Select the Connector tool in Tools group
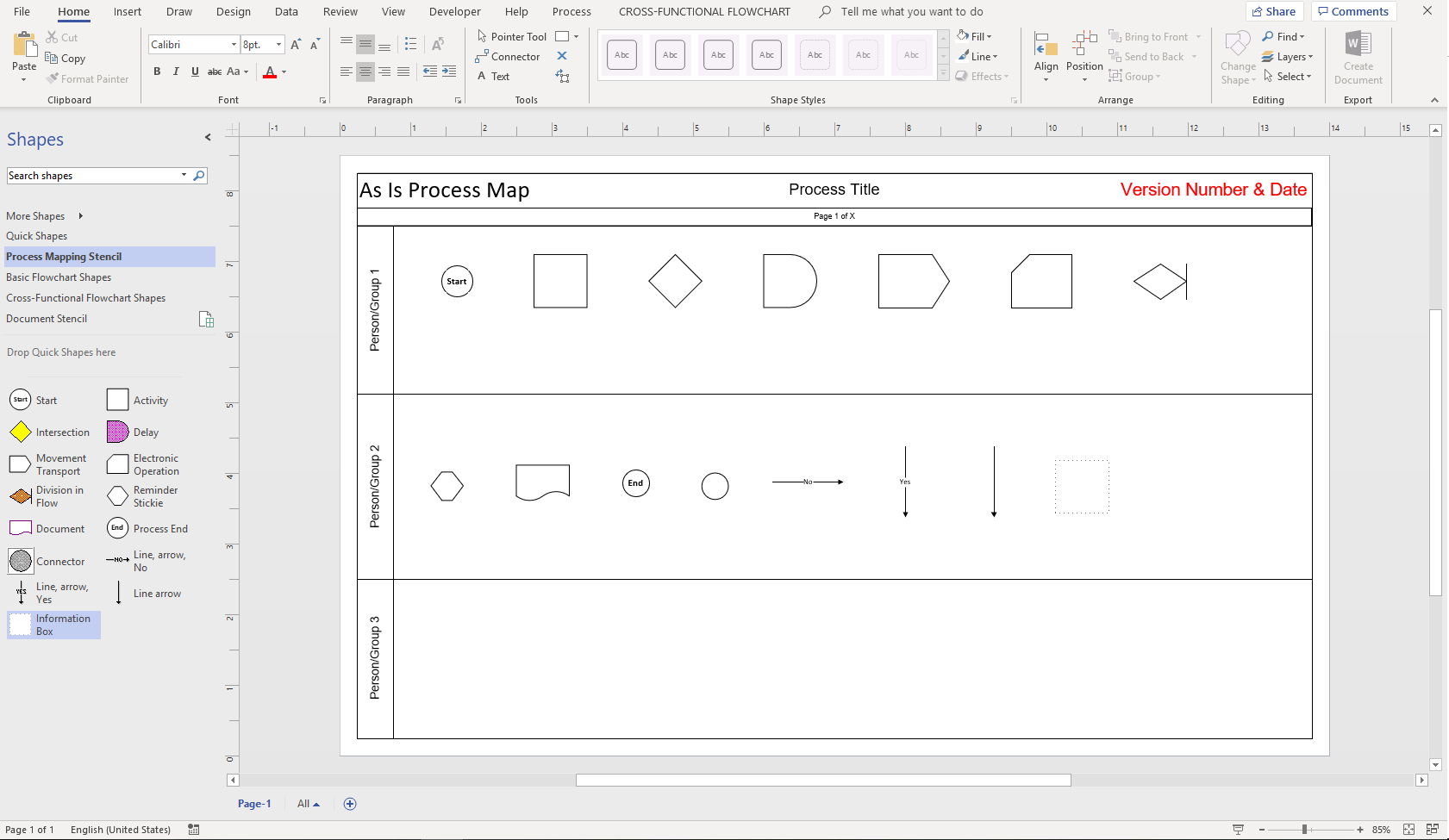This screenshot has width=1449, height=840. [x=508, y=57]
